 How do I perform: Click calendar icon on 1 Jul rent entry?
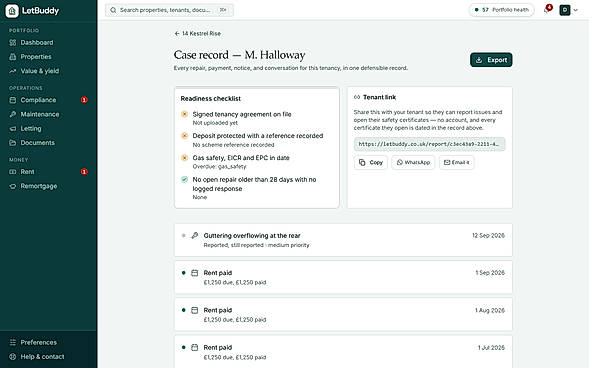pyautogui.click(x=195, y=347)
